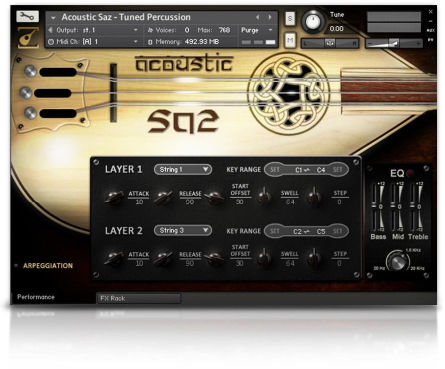Image resolution: width=445 pixels, height=369 pixels.
Task: Go to the previous instrument arrow
Action: coord(257,17)
